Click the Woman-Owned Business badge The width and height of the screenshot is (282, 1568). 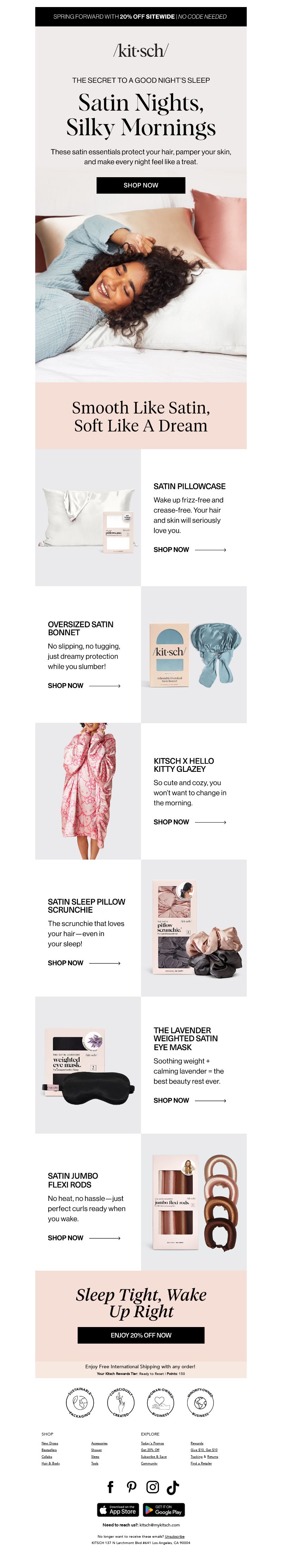161,1402
